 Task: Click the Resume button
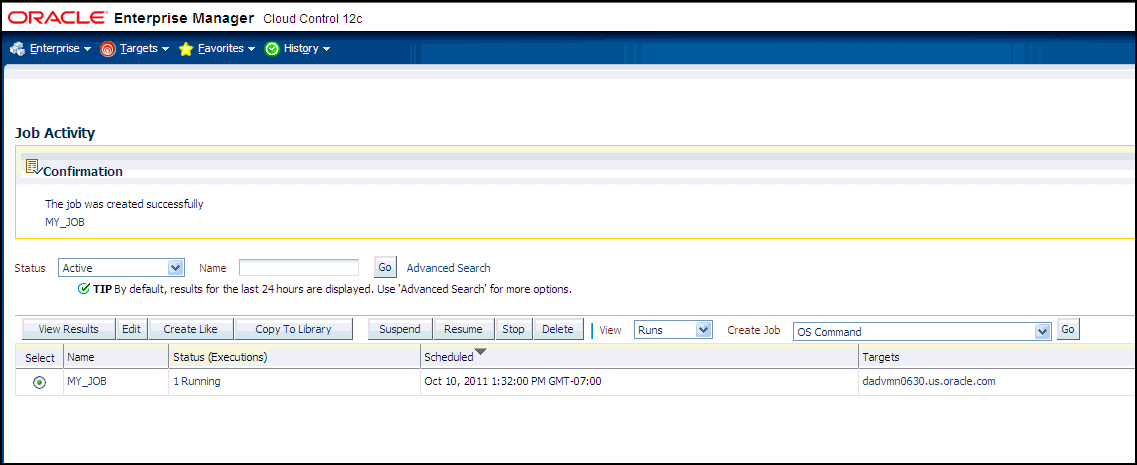point(463,329)
